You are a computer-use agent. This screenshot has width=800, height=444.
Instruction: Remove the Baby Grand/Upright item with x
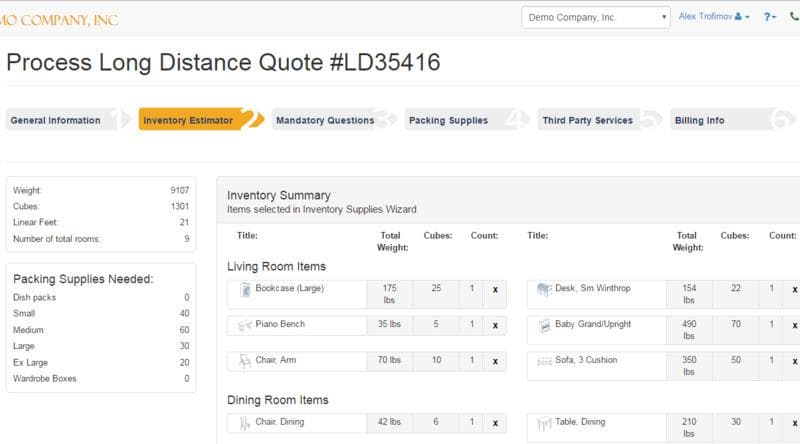tap(794, 325)
